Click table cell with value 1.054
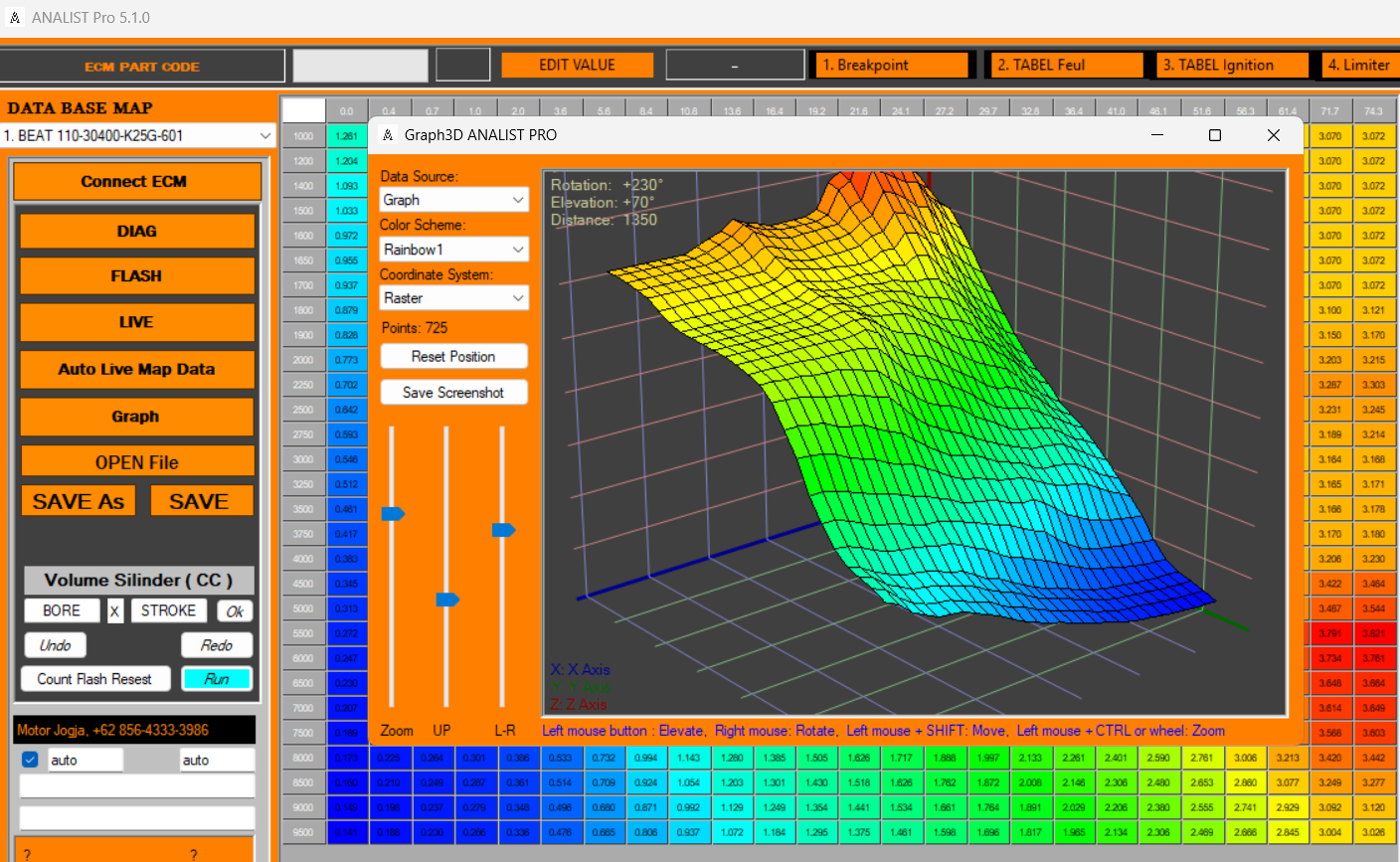Screen dimensions: 1400x862 tap(689, 782)
